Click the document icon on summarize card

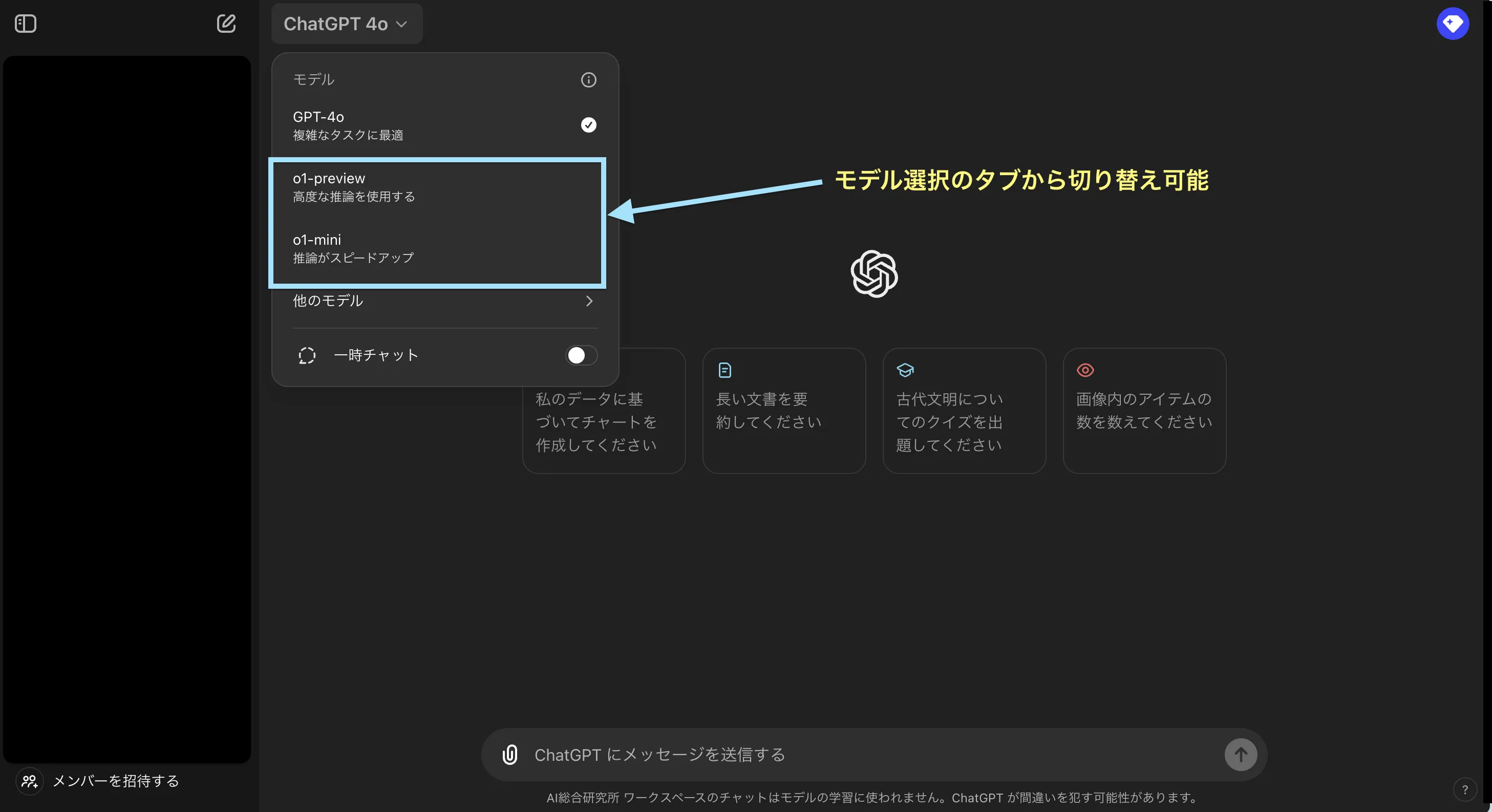pos(724,370)
